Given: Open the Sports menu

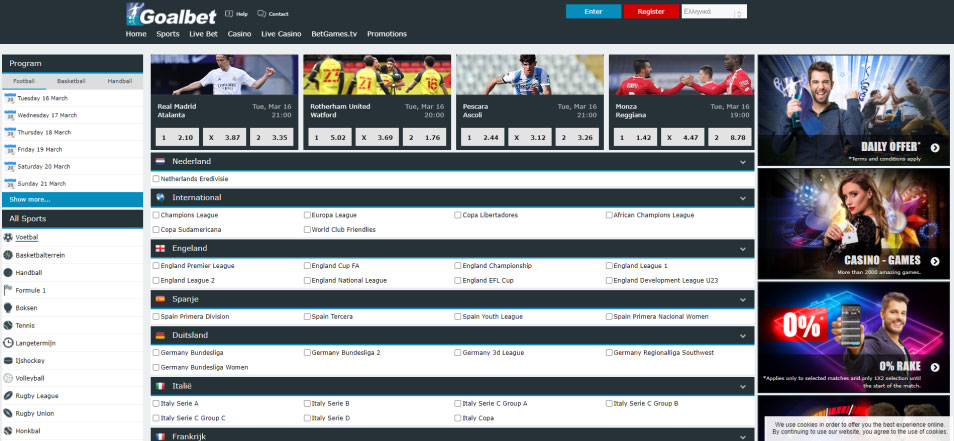Looking at the screenshot, I should click(168, 34).
